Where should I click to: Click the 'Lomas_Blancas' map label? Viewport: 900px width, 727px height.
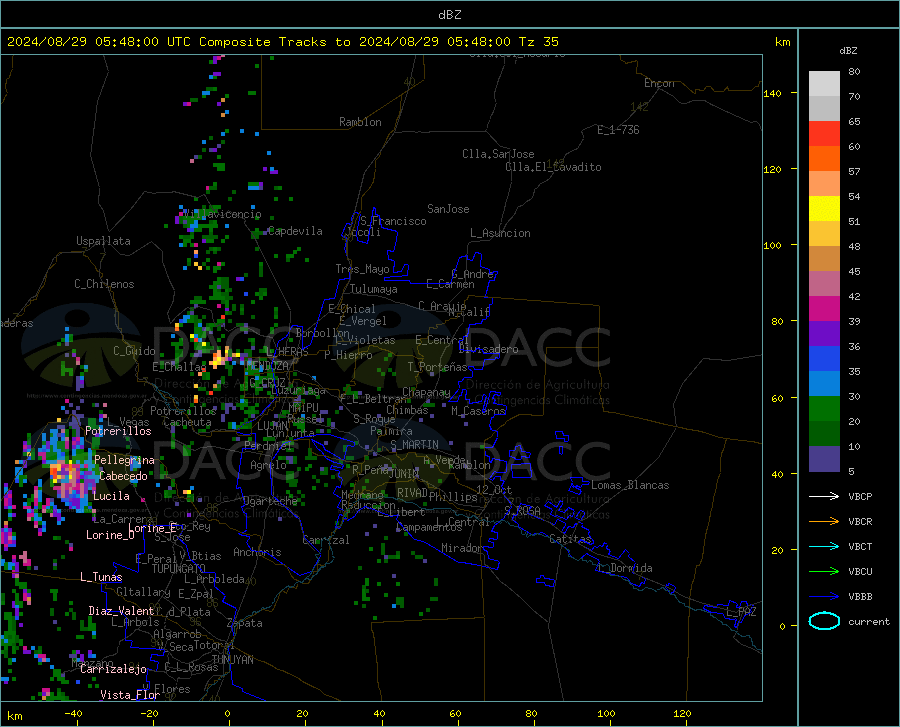630,485
